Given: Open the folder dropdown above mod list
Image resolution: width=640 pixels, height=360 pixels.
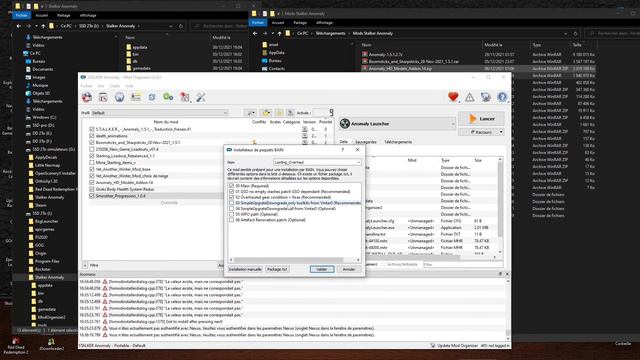Looking at the screenshot, I should point(266,113).
